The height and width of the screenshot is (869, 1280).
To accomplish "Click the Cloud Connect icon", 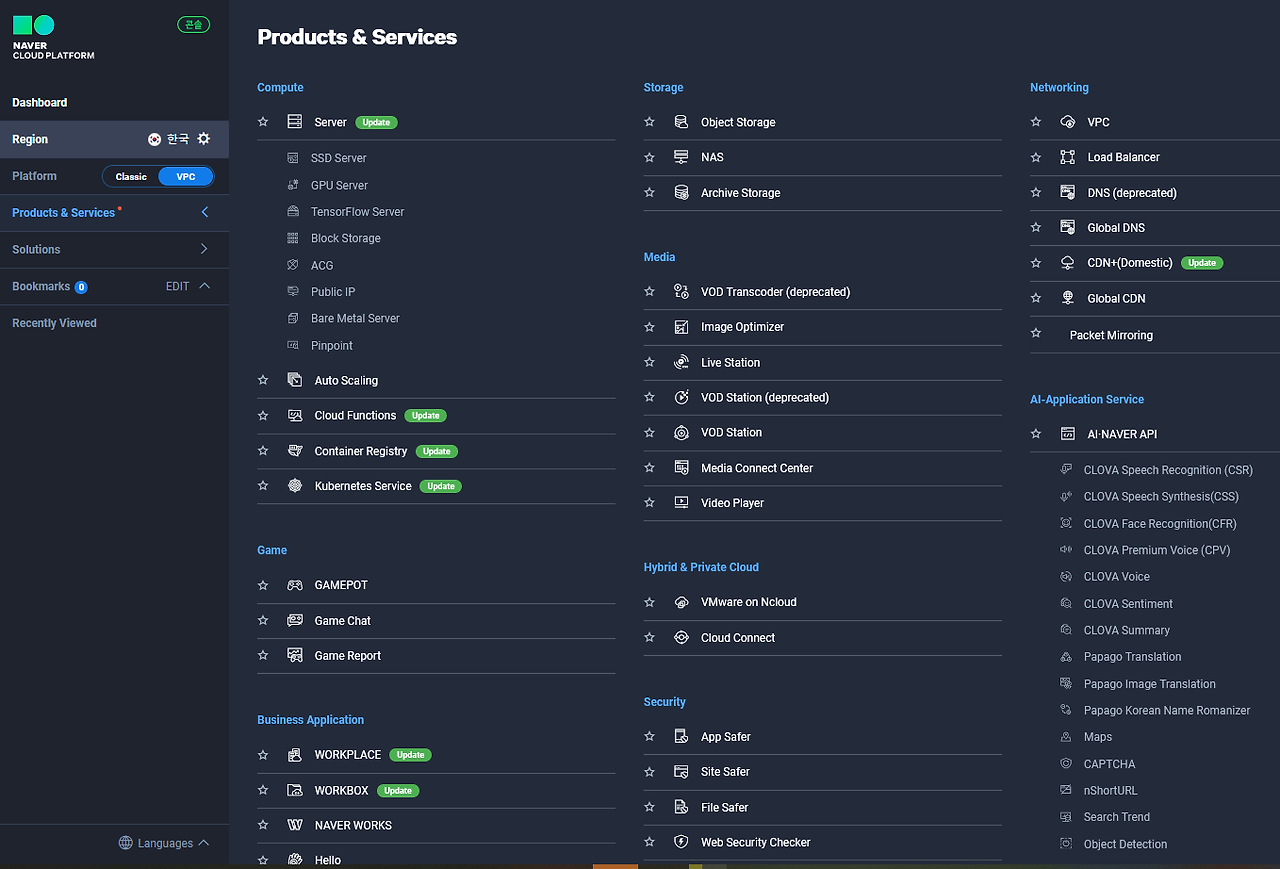I will click(x=681, y=637).
